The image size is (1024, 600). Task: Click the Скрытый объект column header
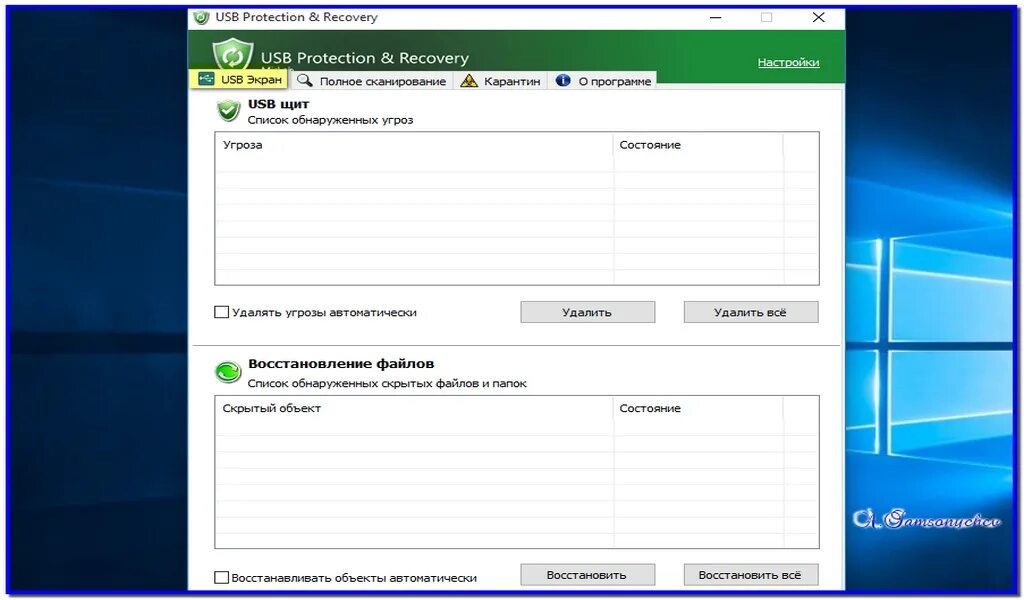pyautogui.click(x=414, y=409)
